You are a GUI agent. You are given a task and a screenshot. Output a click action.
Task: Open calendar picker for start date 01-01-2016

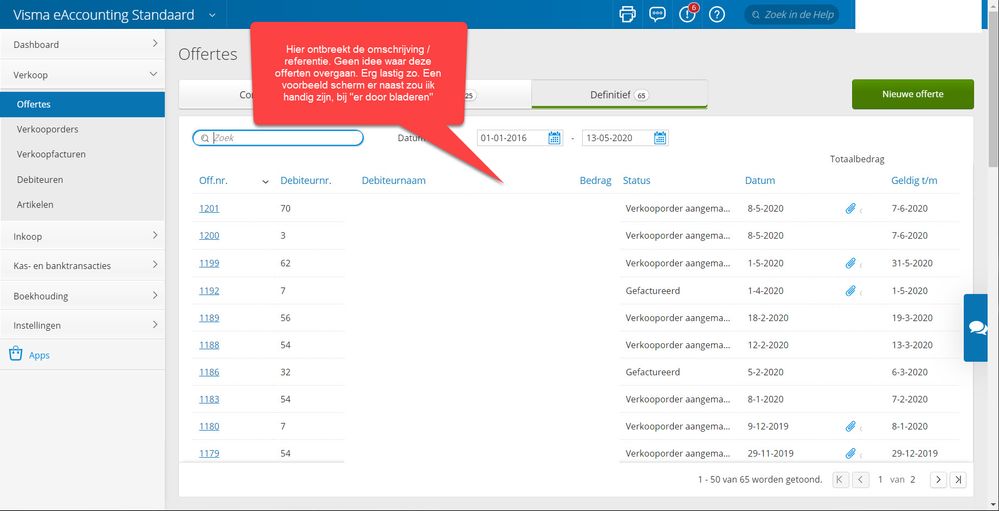click(554, 138)
